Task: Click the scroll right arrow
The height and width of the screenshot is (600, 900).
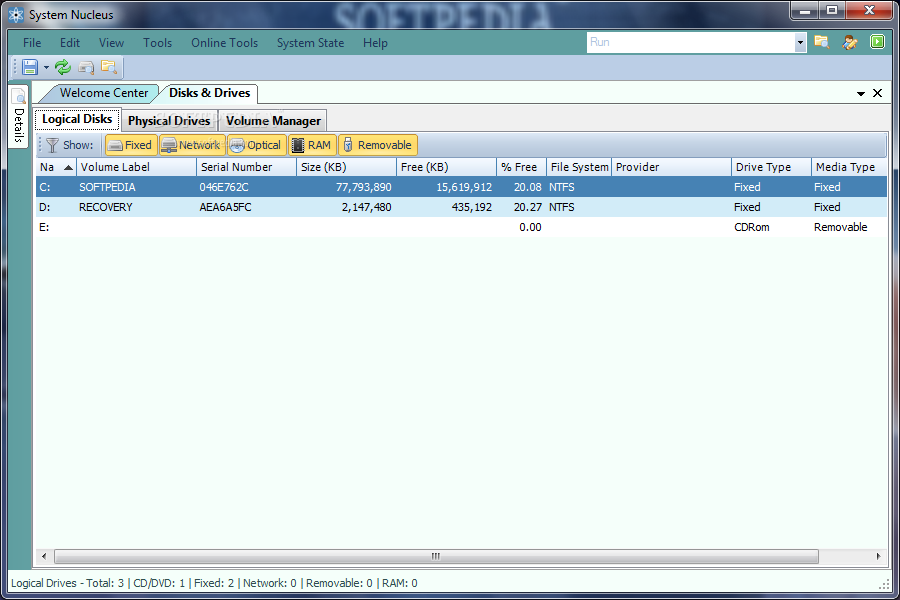Action: [878, 556]
